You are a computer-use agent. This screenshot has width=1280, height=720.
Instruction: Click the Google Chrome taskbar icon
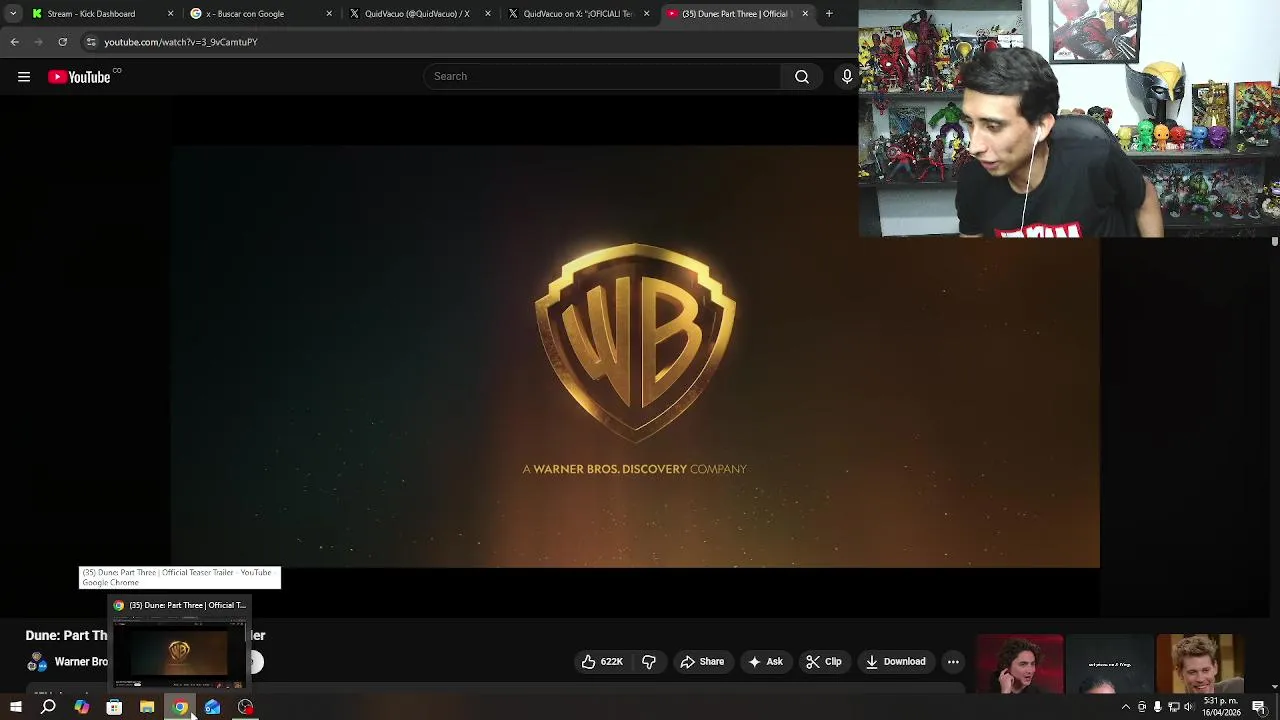pyautogui.click(x=180, y=708)
